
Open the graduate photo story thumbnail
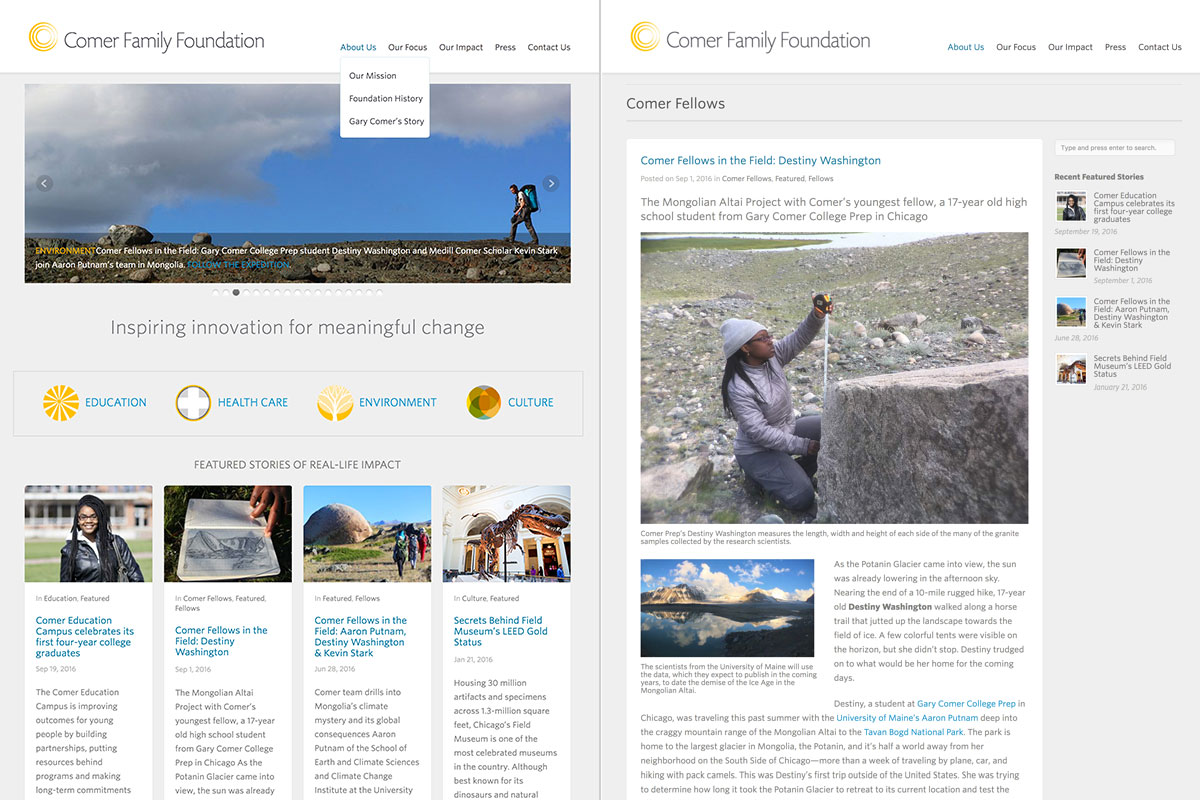click(89, 534)
